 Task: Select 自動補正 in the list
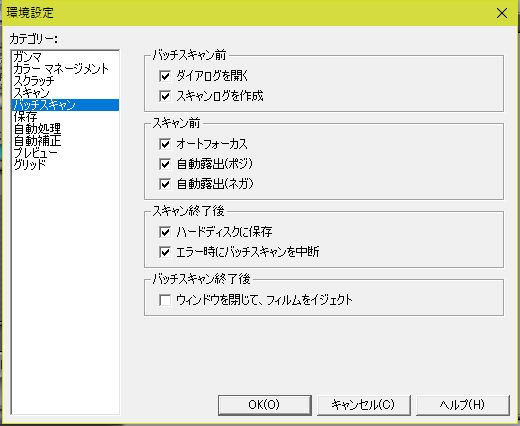(x=65, y=141)
